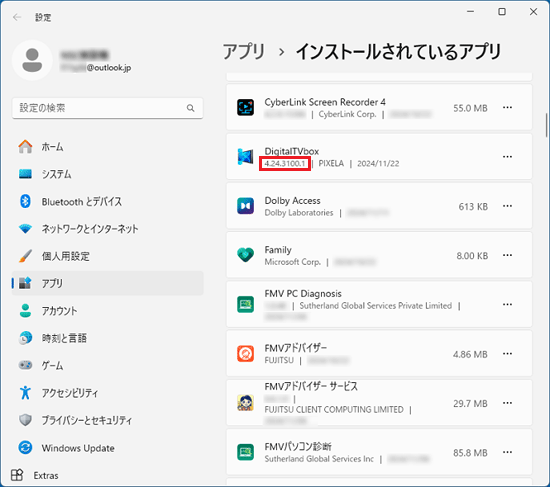The image size is (550, 487).
Task: Open ホーム in the sidebar
Action: coord(107,147)
